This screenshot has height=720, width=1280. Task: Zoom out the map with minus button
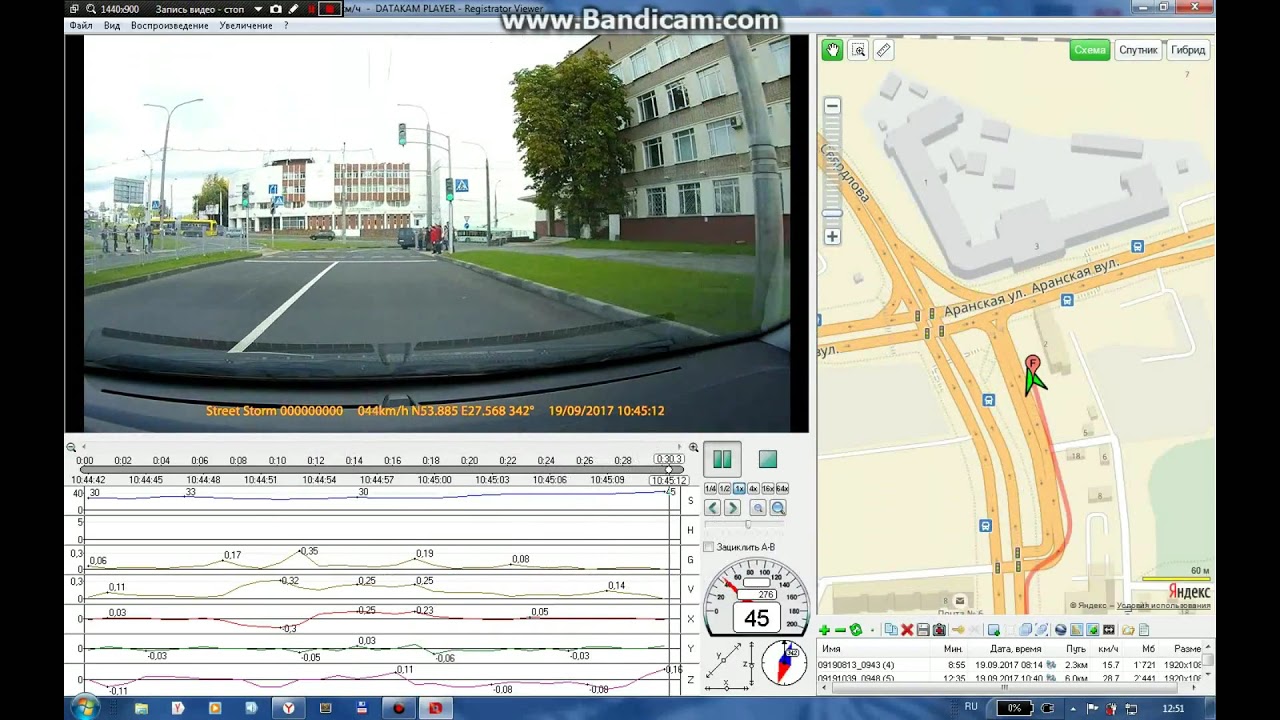click(832, 106)
